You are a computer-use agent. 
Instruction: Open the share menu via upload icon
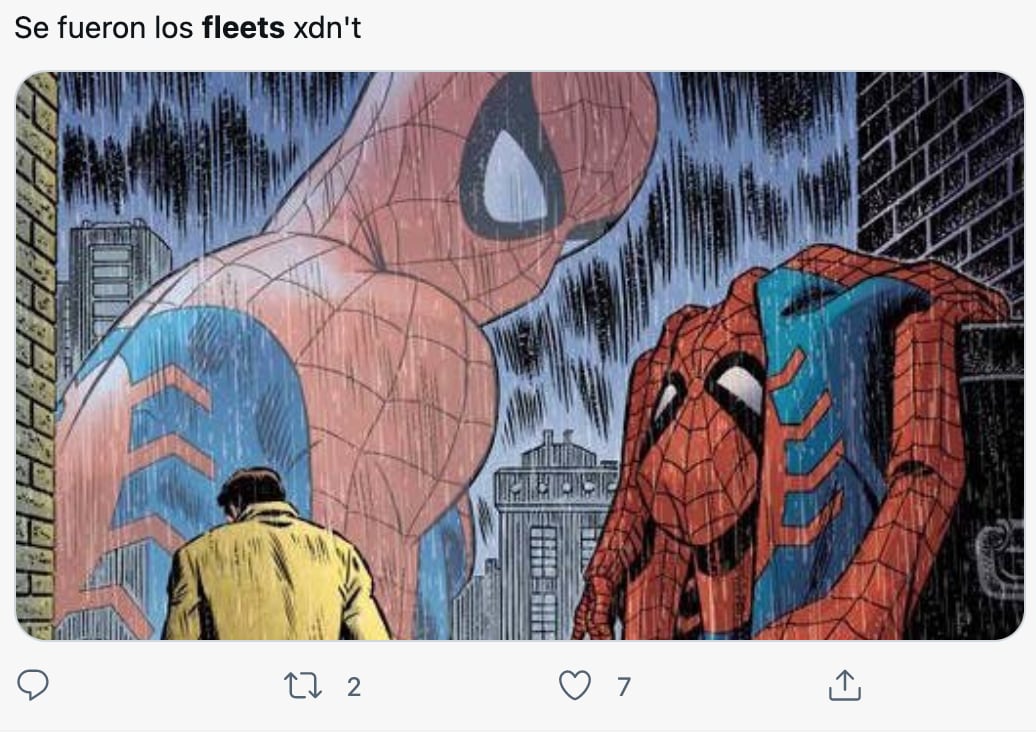point(844,686)
